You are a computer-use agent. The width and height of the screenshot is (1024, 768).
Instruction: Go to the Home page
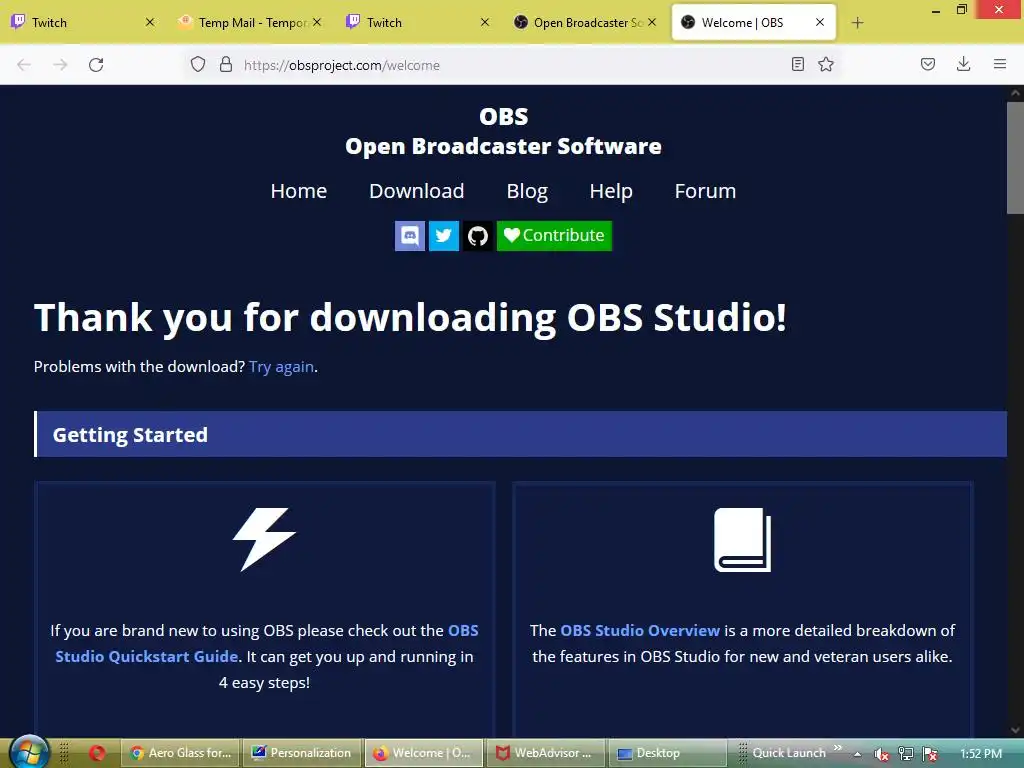point(298,191)
